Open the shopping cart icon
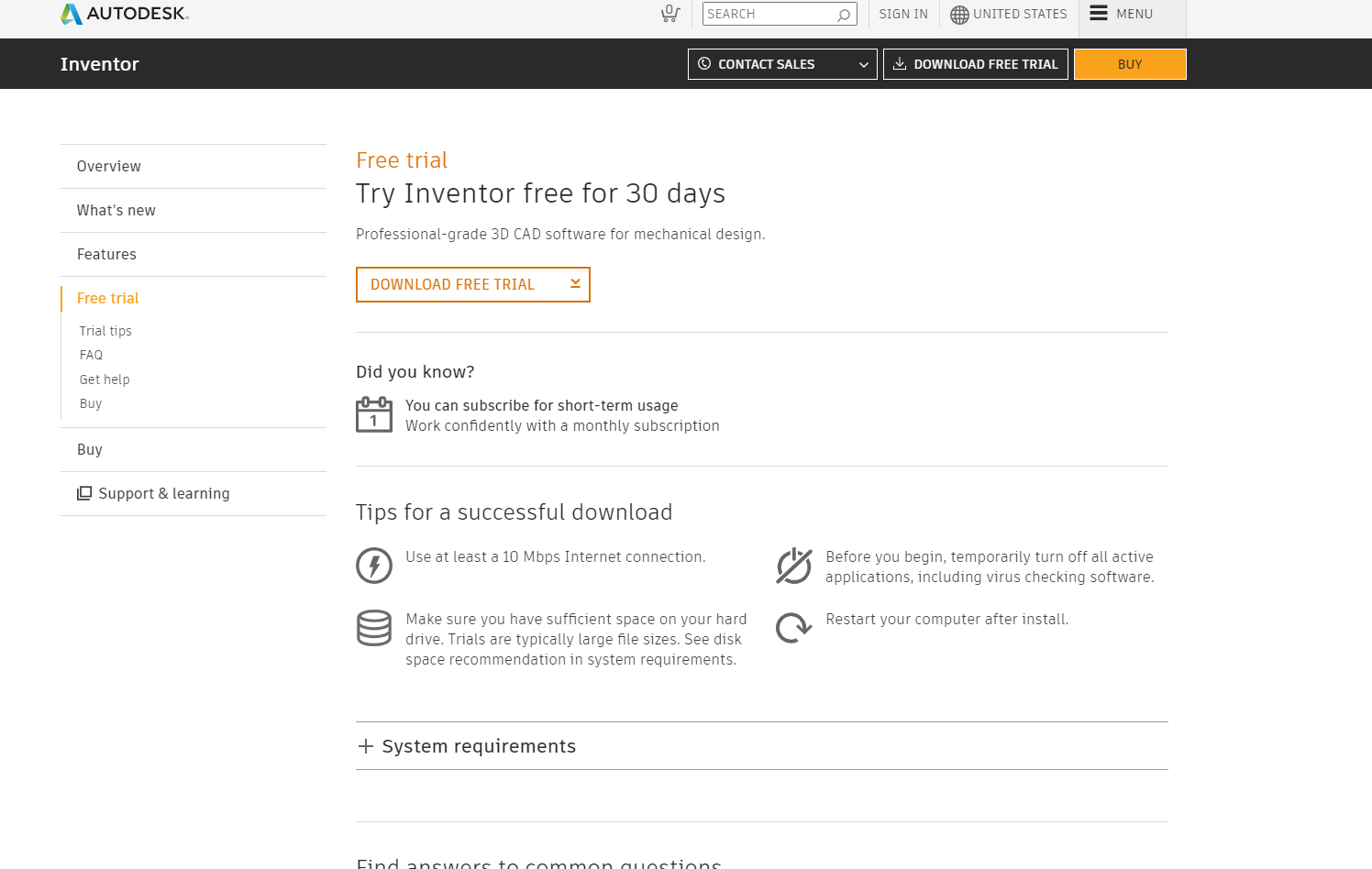The image size is (1372, 869). coord(670,14)
